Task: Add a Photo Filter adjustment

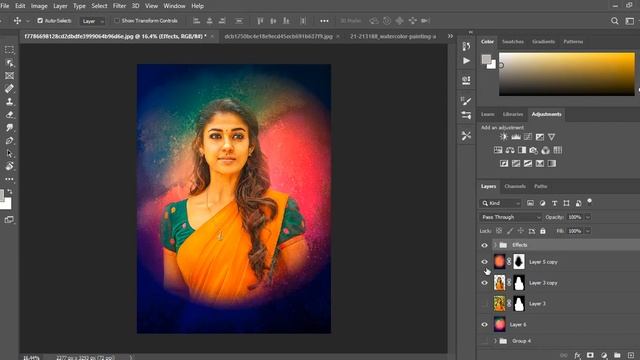Action: tap(533, 150)
